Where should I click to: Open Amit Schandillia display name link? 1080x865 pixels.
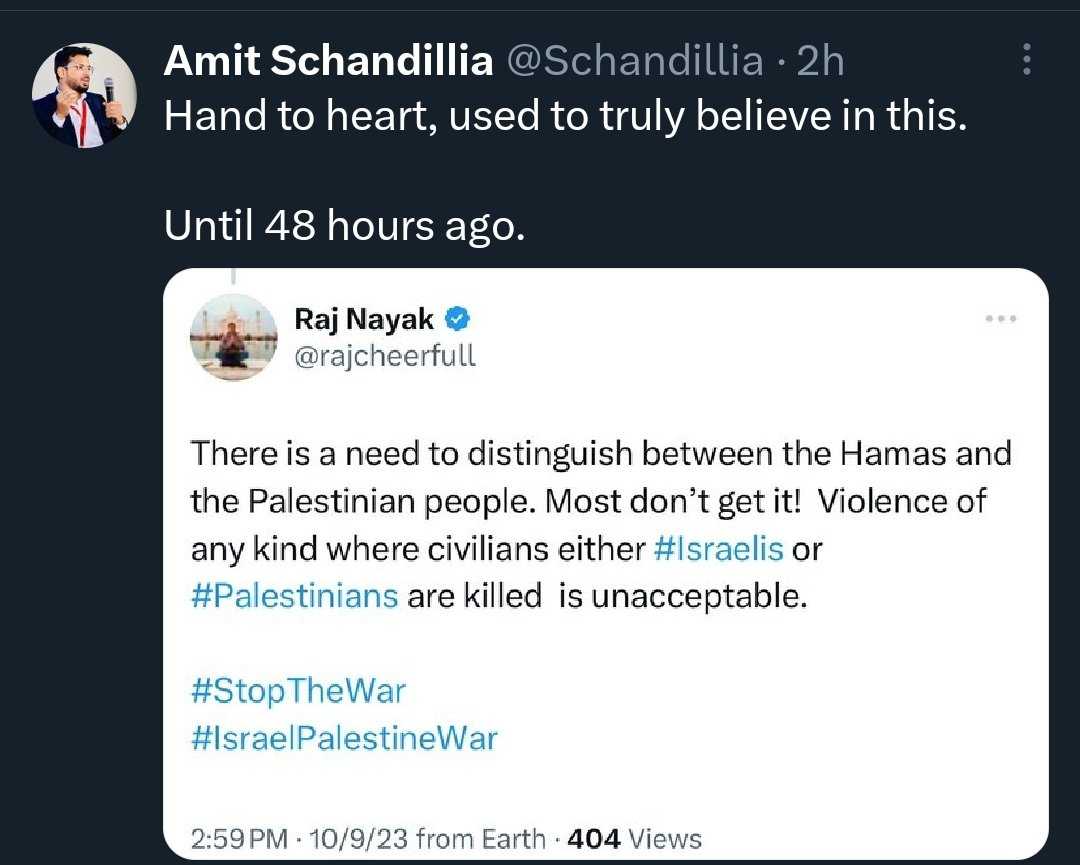[x=328, y=62]
